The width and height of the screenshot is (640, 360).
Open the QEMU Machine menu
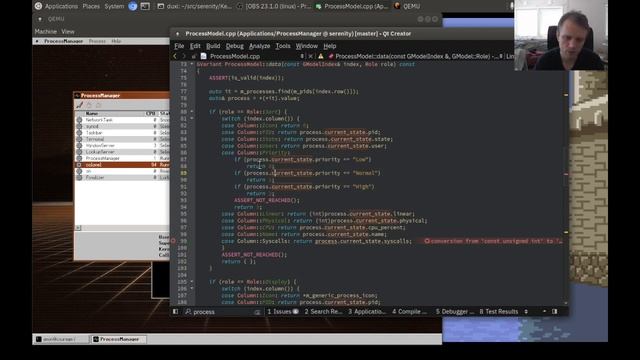[46, 31]
